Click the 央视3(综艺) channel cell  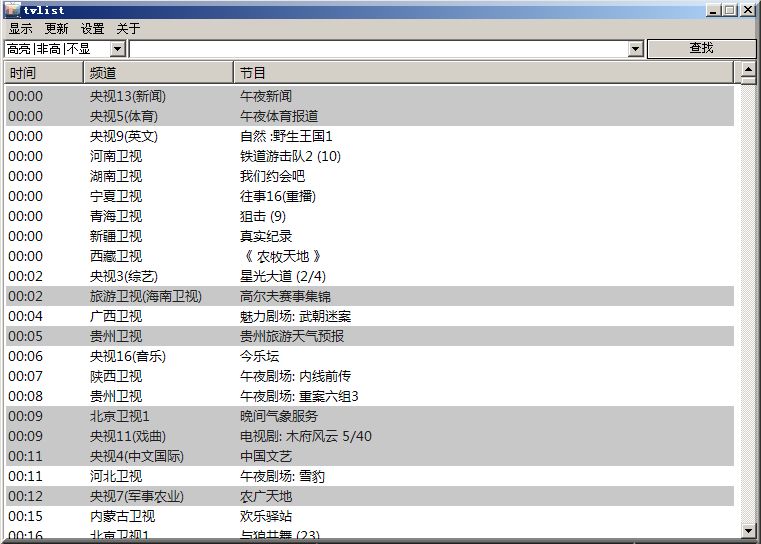click(124, 276)
